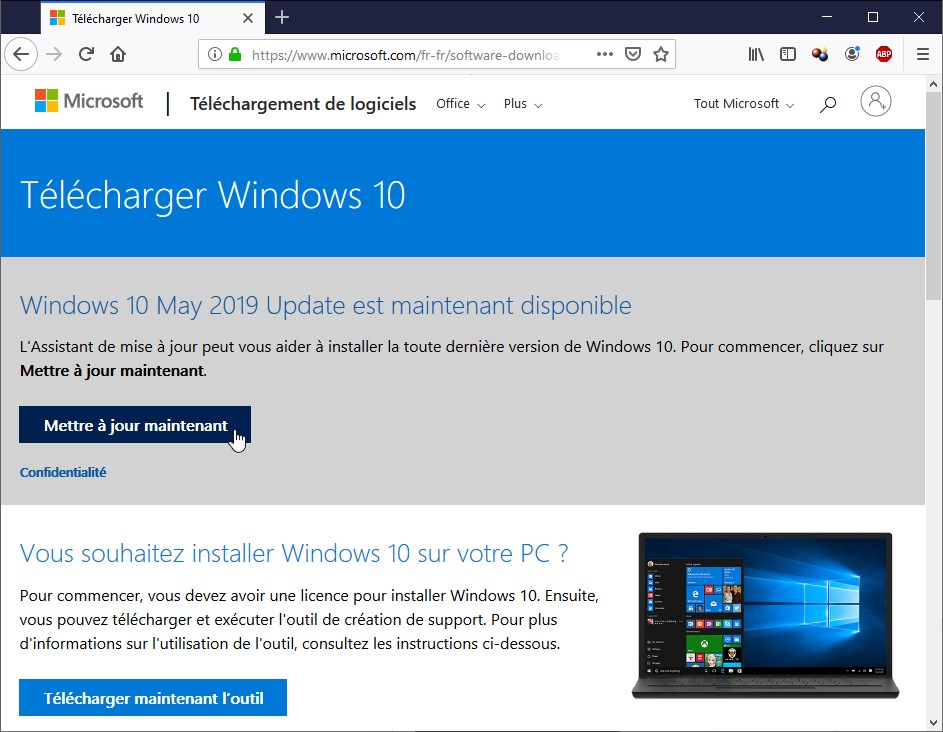This screenshot has height=732, width=943.
Task: Click Windows 10 May 2019 Update heading
Action: (325, 306)
